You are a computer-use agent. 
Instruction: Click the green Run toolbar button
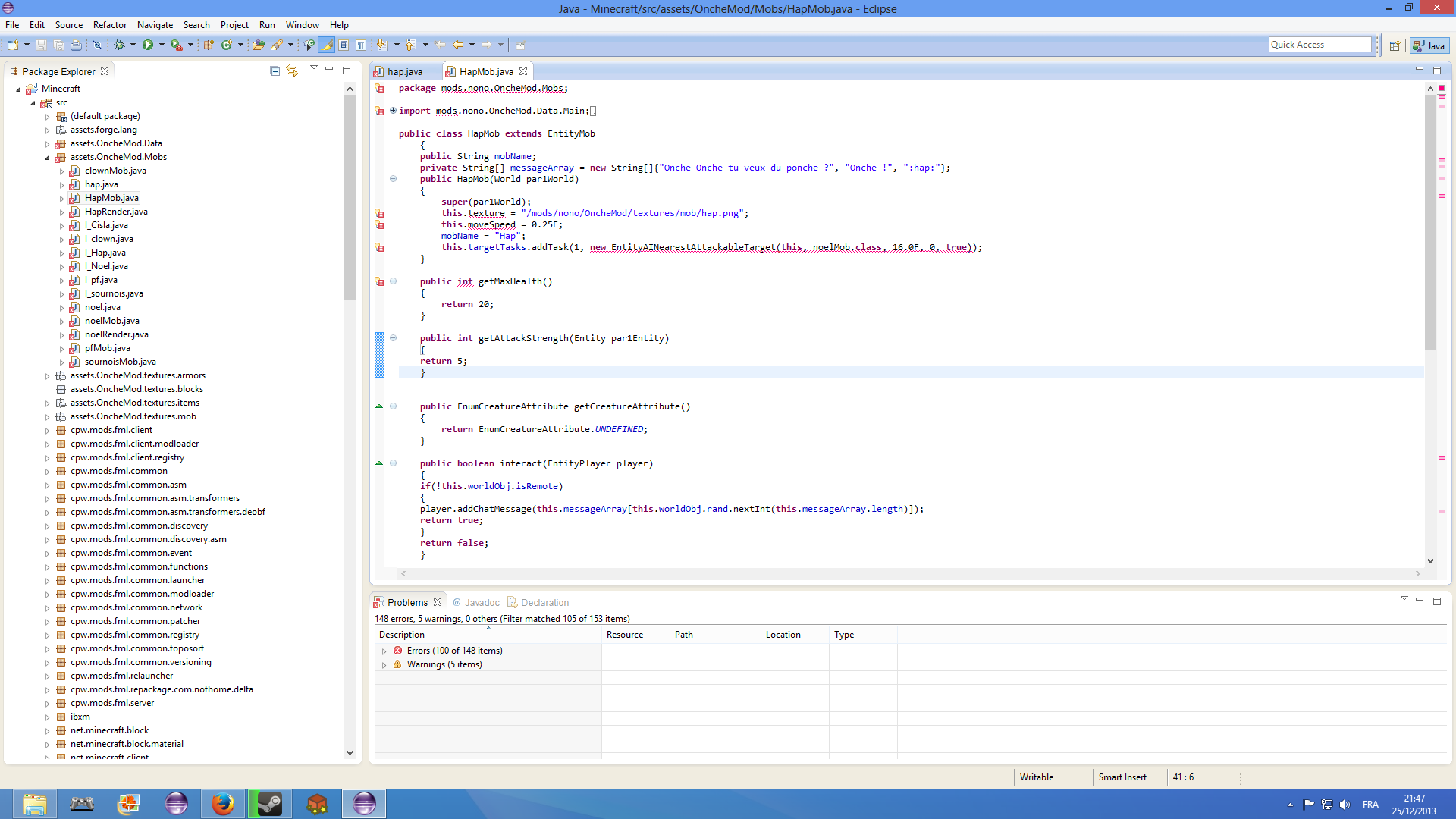pyautogui.click(x=148, y=45)
